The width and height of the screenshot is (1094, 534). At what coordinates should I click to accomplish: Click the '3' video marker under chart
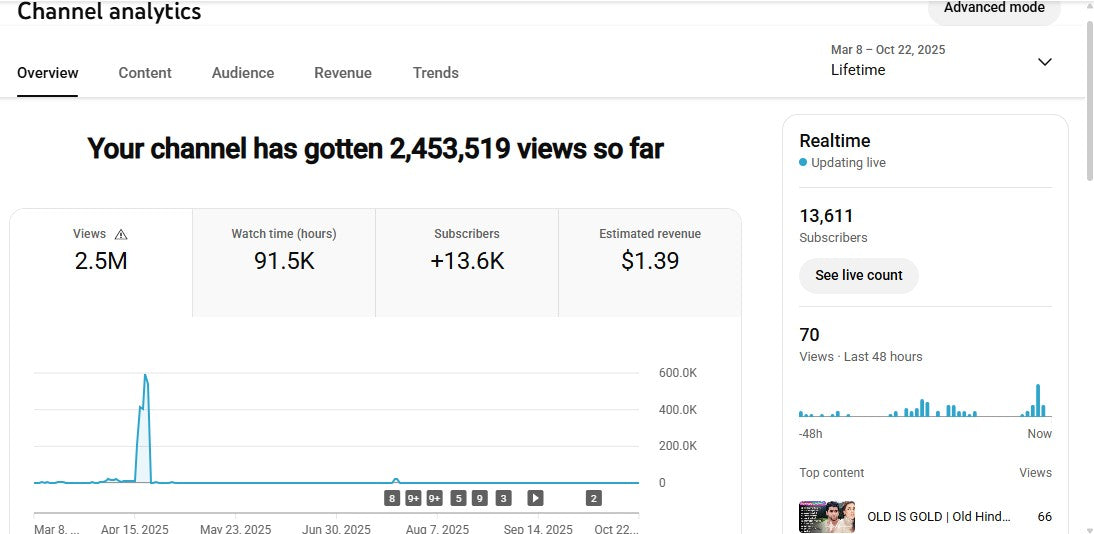503,498
